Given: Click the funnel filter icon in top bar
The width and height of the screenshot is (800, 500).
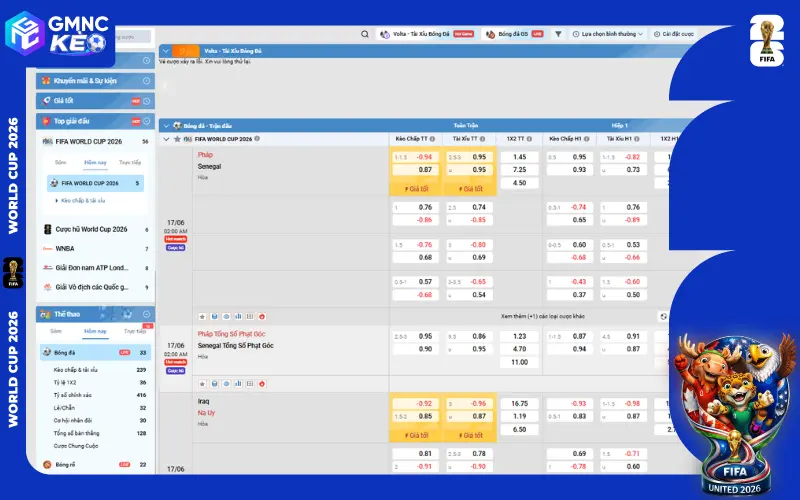Looking at the screenshot, I should pyautogui.click(x=558, y=34).
